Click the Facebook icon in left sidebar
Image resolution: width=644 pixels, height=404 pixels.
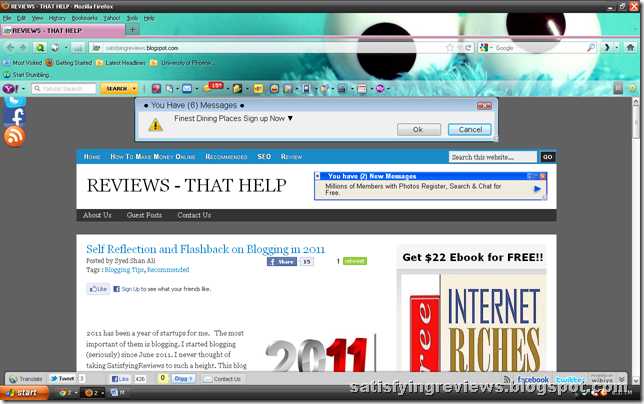click(15, 117)
